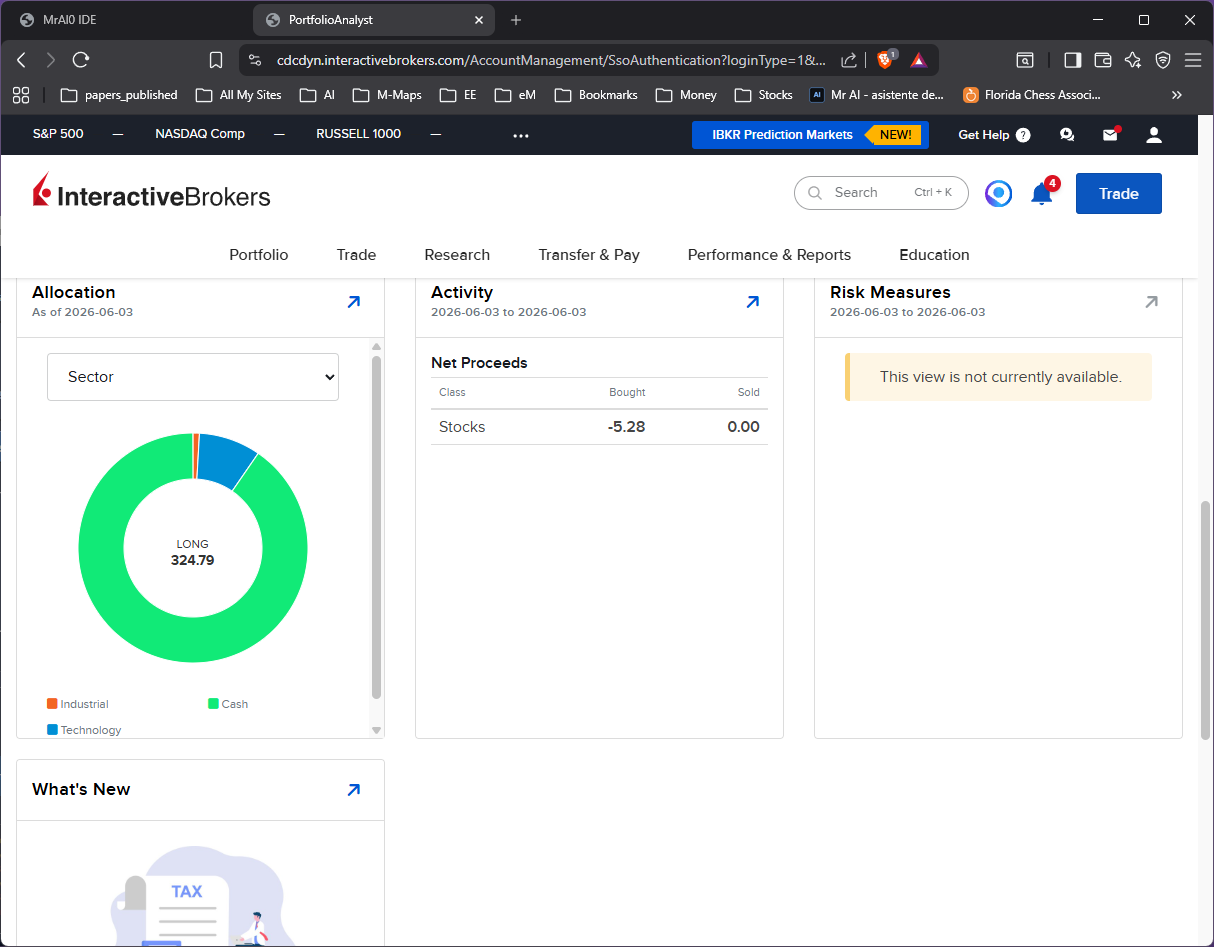Open the Activity widget expand arrow
Image resolution: width=1214 pixels, height=947 pixels.
pos(752,301)
